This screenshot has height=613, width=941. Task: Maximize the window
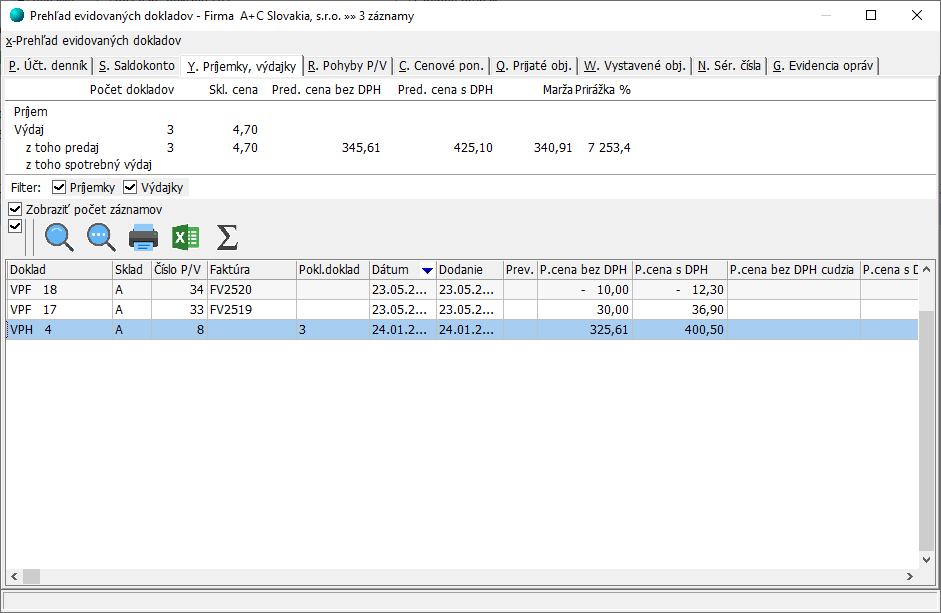870,15
